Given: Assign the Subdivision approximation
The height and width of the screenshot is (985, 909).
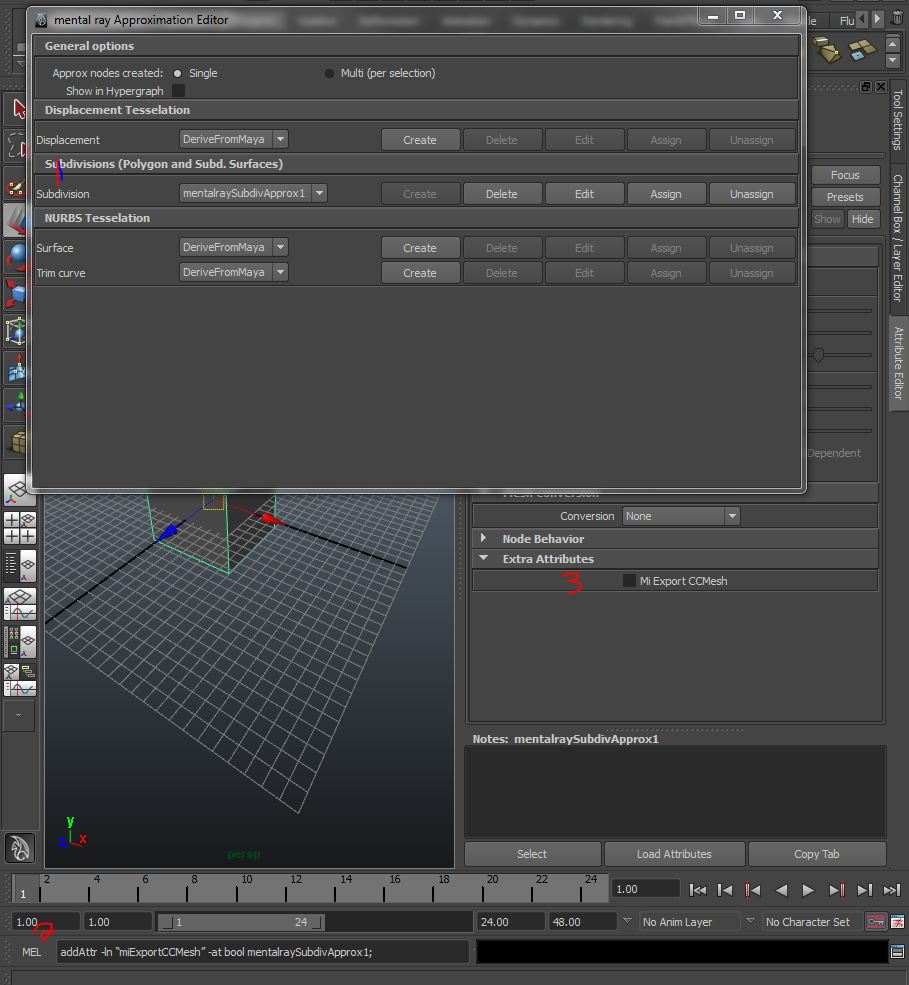Looking at the screenshot, I should click(666, 194).
